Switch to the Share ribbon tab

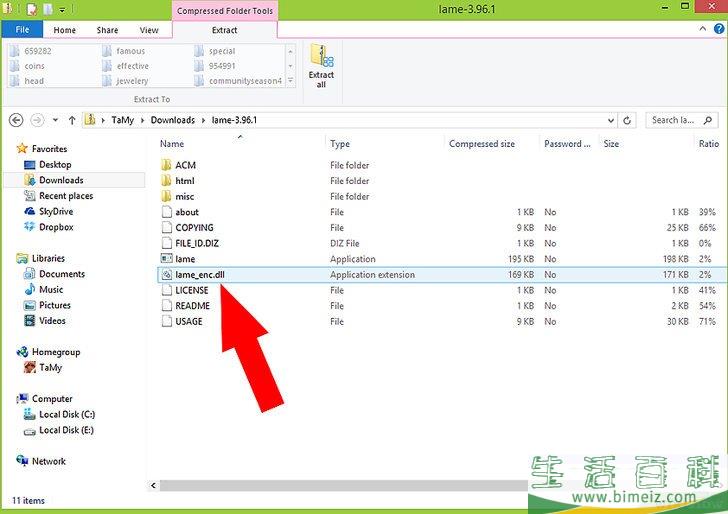point(107,30)
